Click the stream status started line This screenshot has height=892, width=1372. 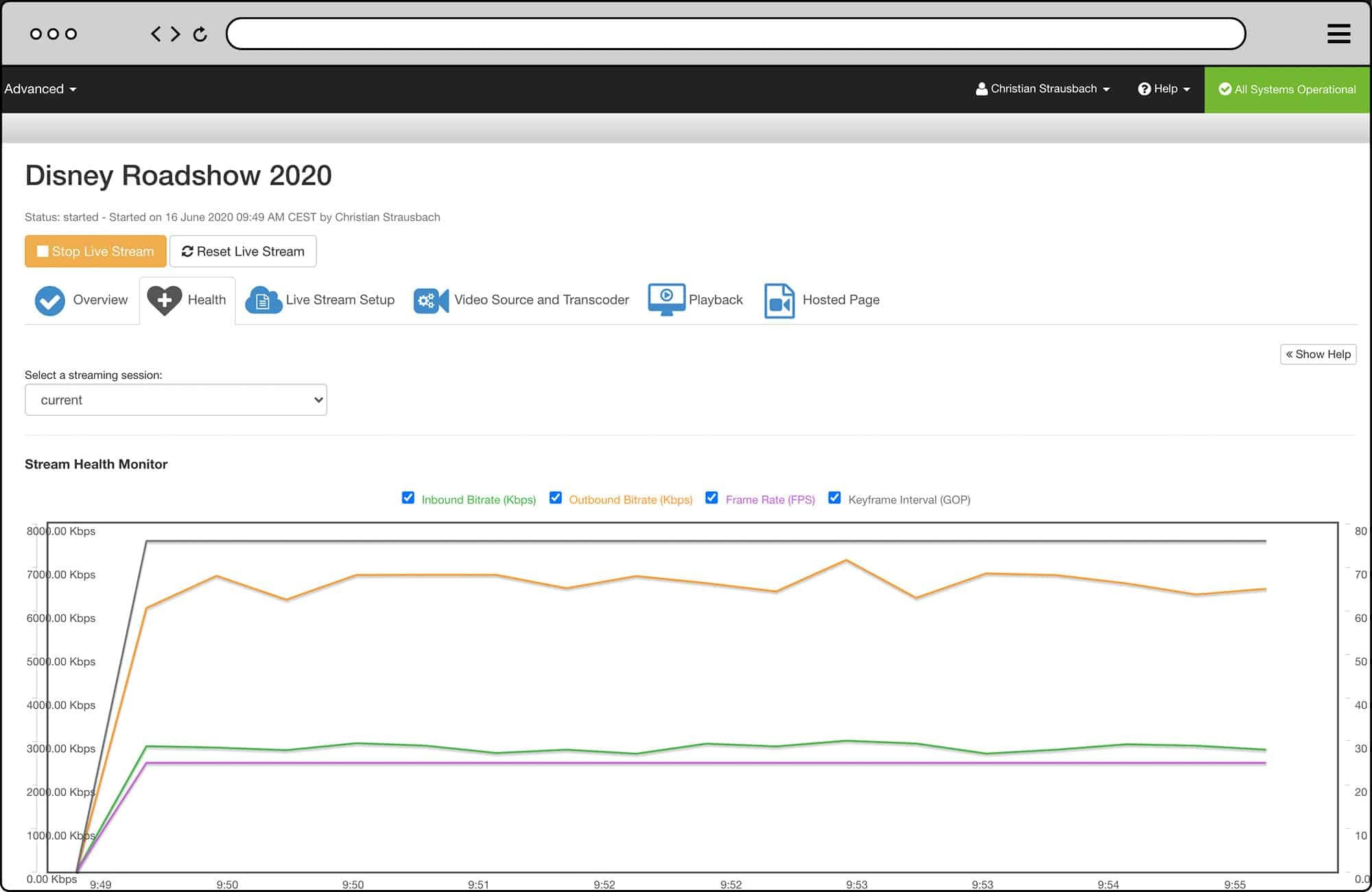(x=233, y=217)
